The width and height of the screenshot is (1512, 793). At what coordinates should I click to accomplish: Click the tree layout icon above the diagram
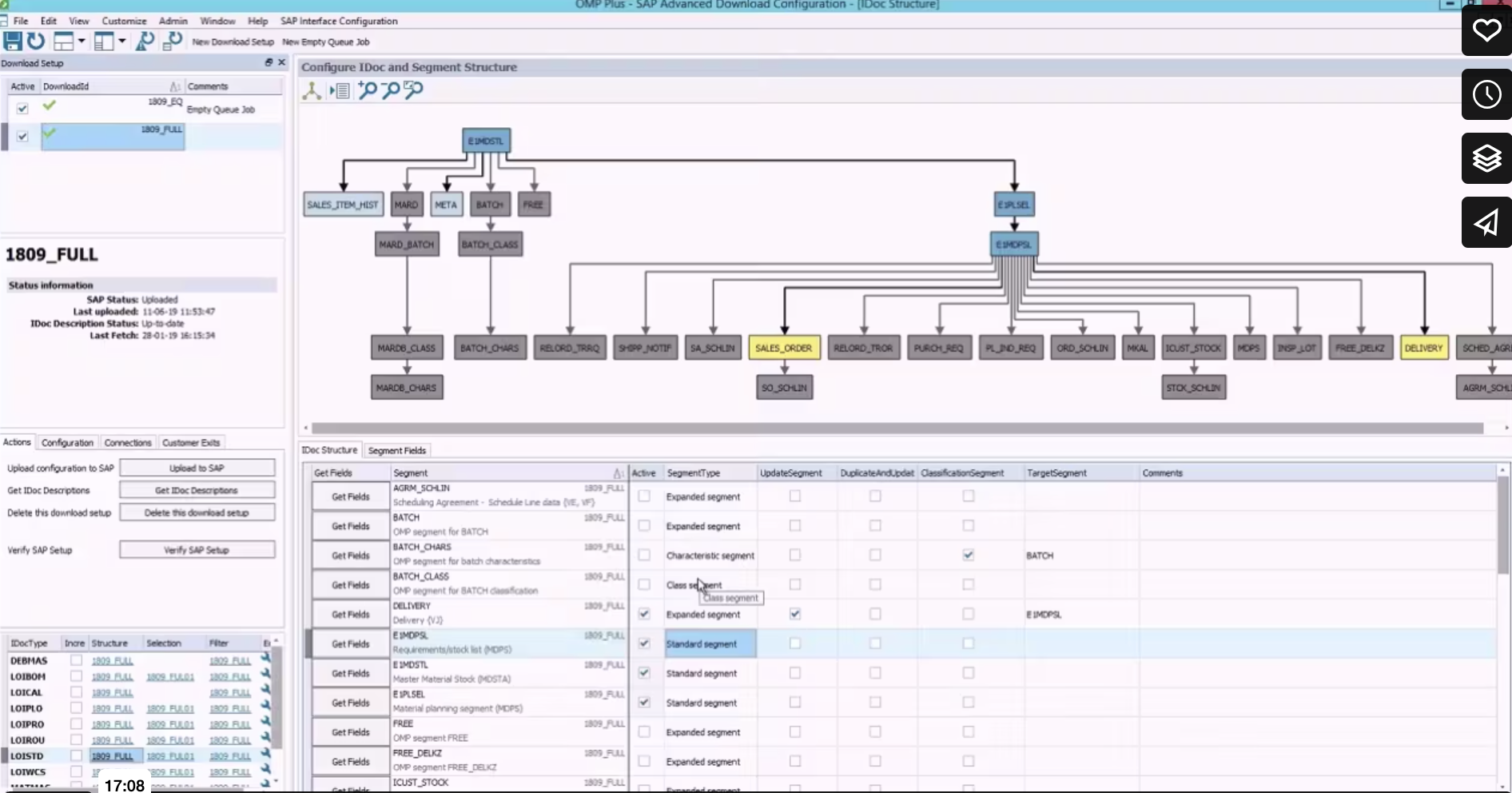(x=312, y=90)
